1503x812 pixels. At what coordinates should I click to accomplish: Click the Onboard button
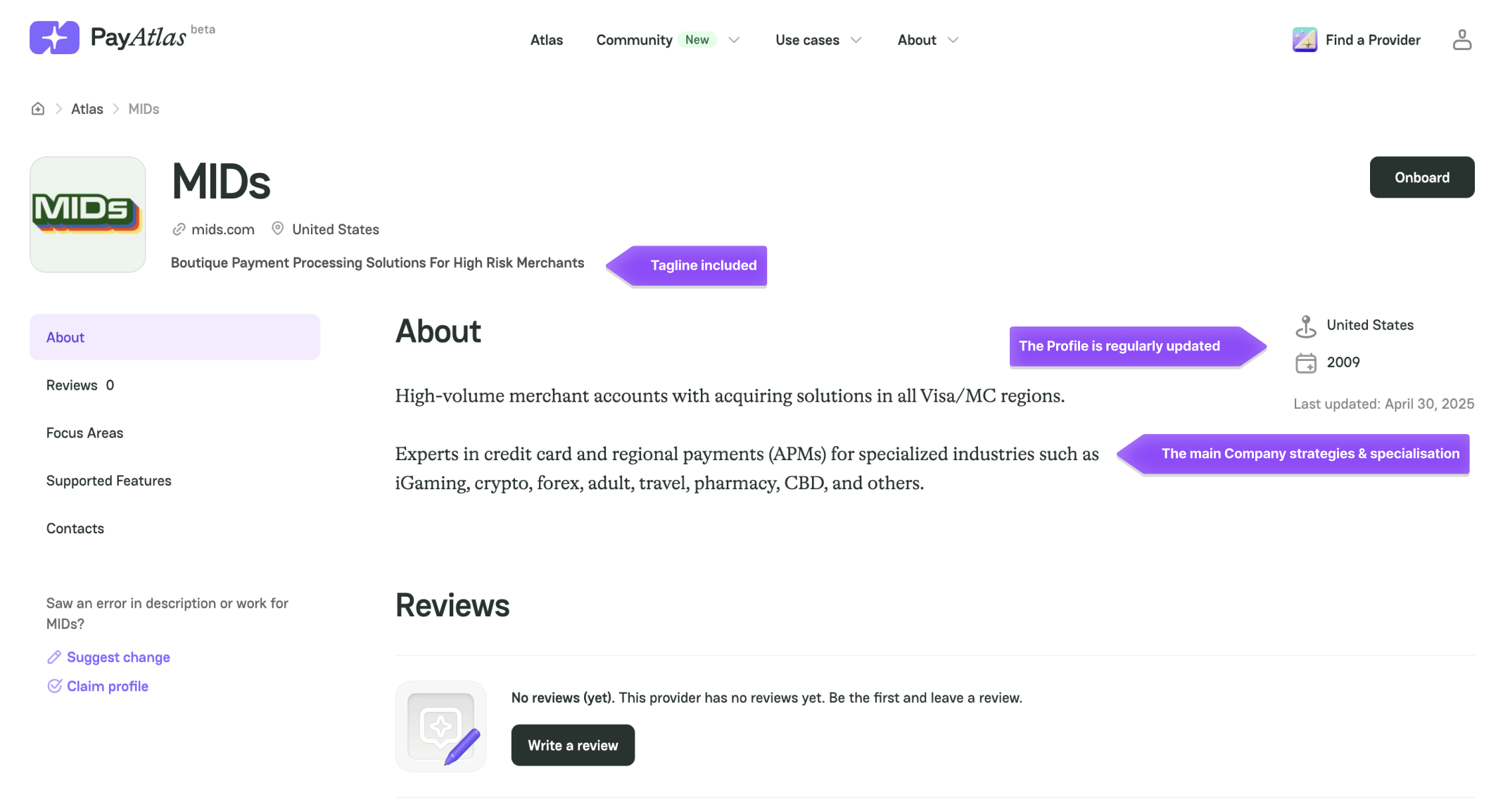(x=1422, y=177)
